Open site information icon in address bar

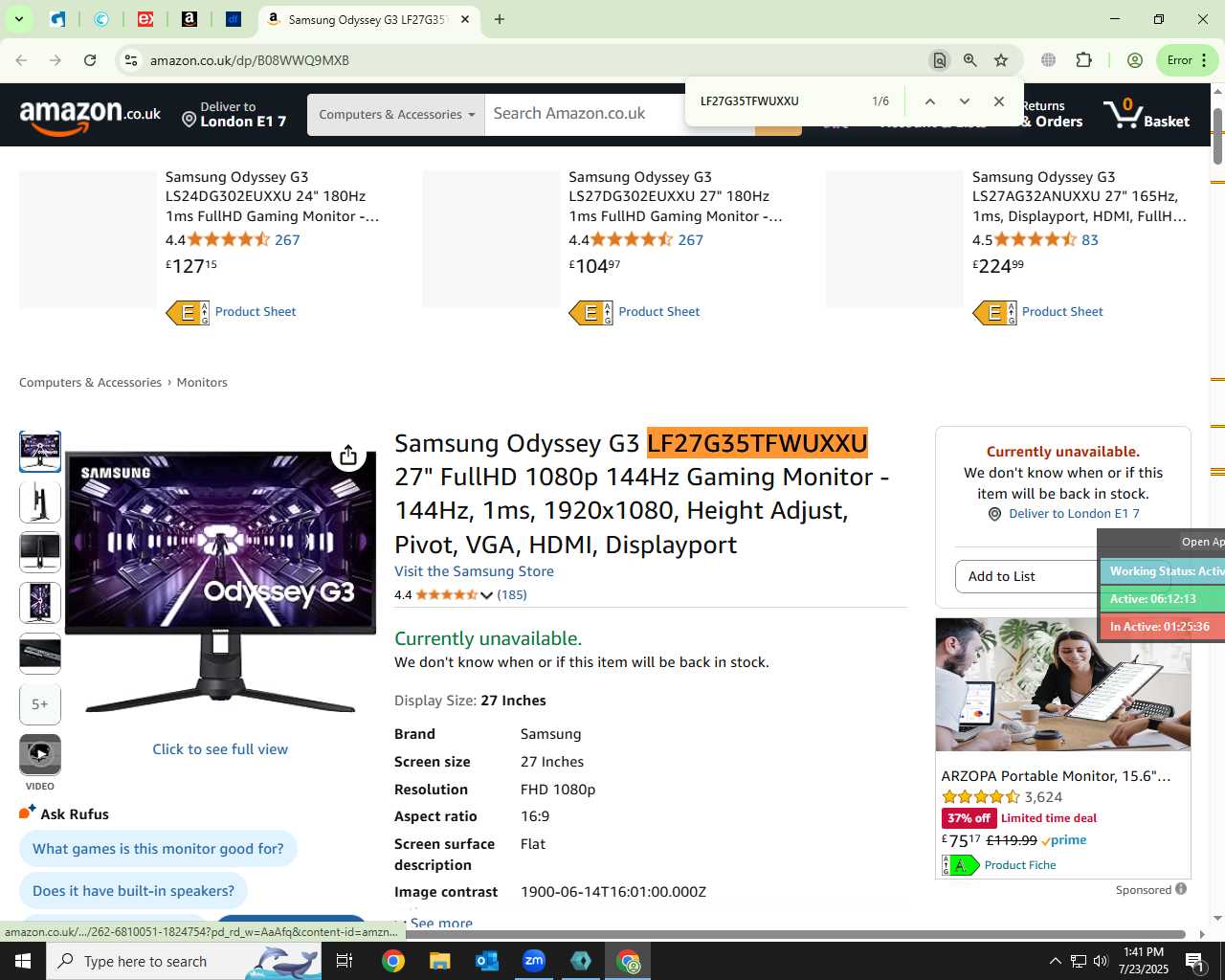(131, 60)
